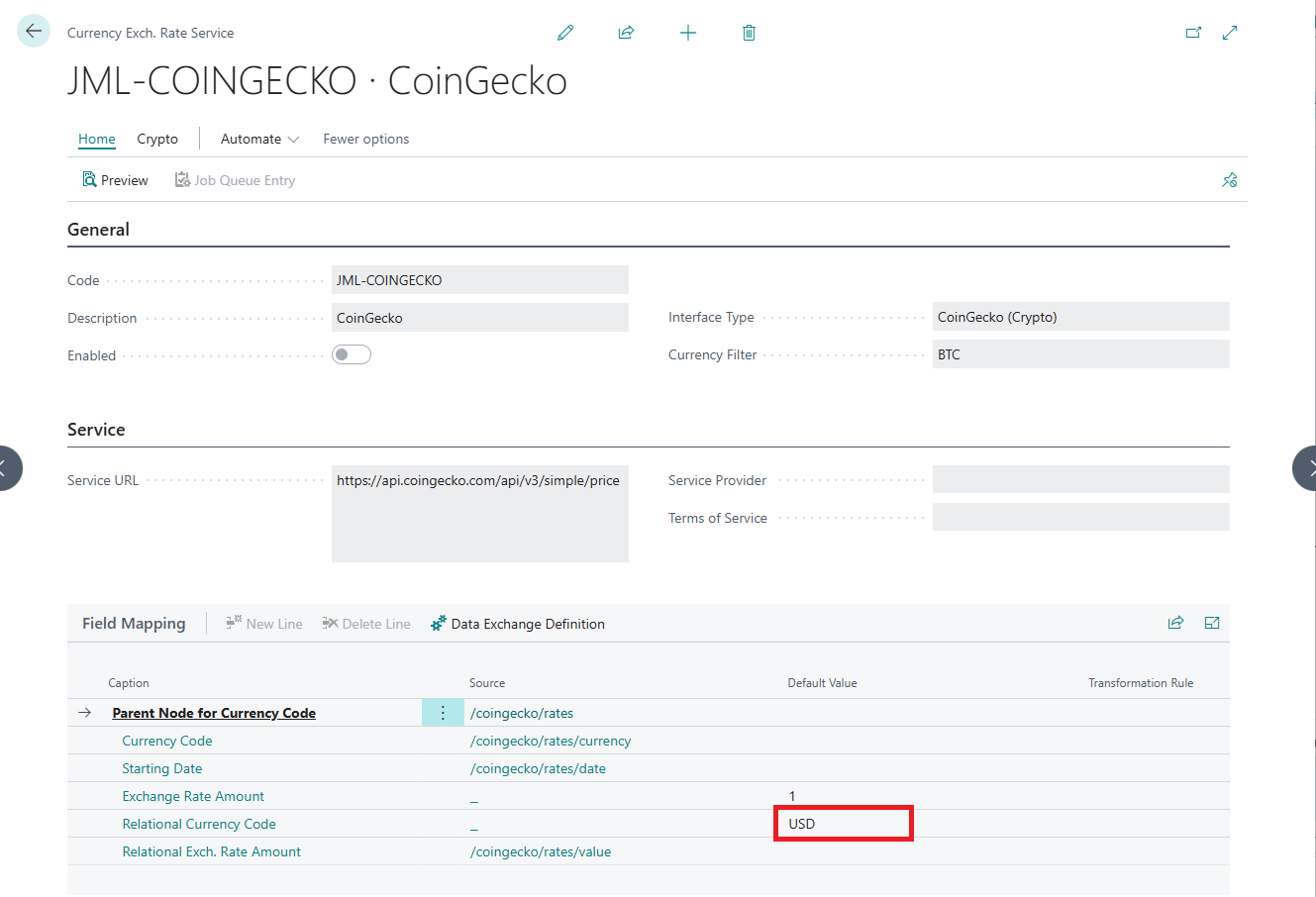Click the Code field JML-COINGECKO
The image size is (1316, 897).
click(x=480, y=280)
